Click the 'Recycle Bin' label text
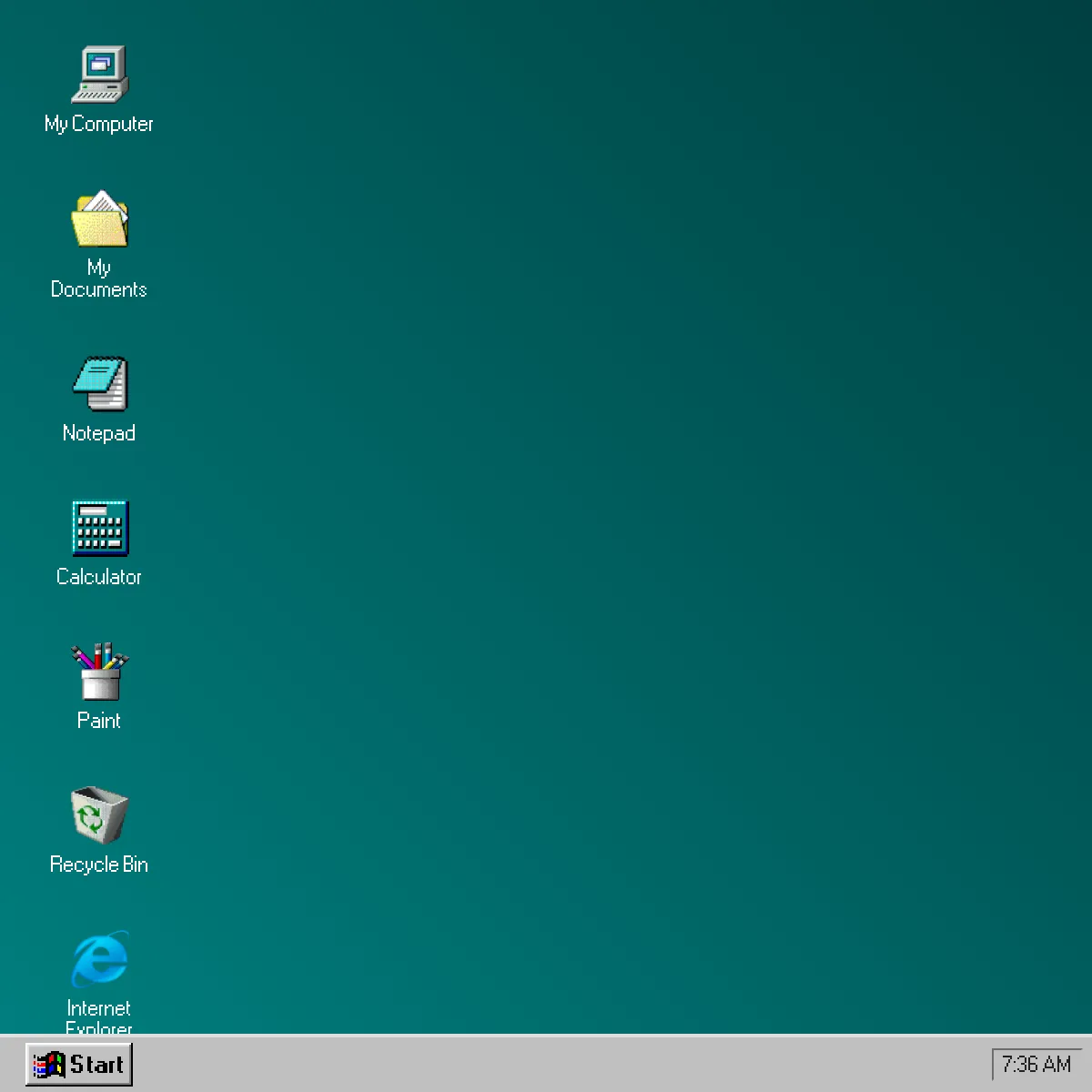1092x1092 pixels. click(x=99, y=864)
